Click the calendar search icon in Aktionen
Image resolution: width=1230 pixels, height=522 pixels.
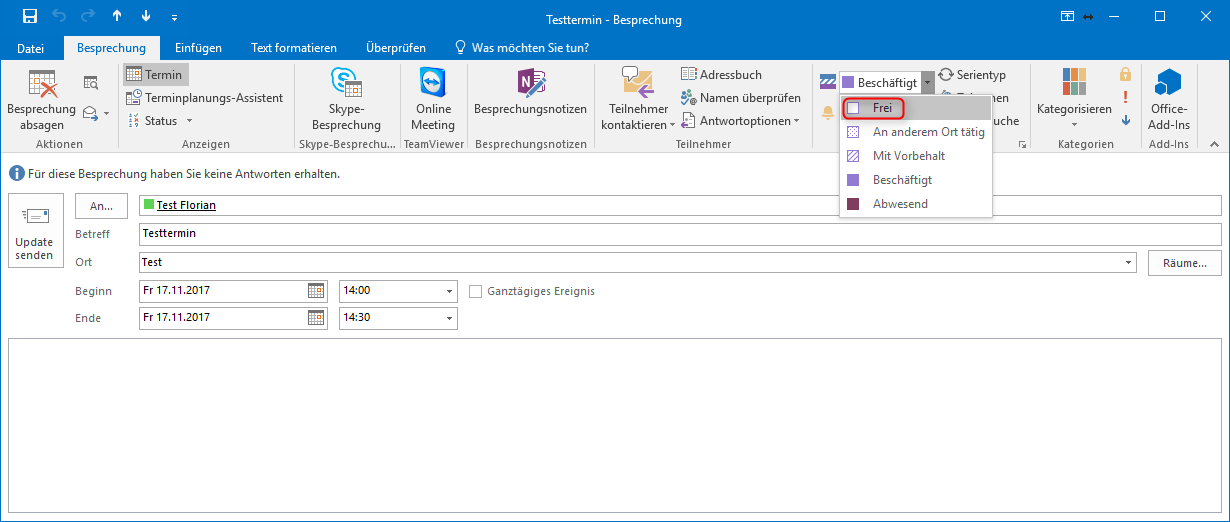coord(91,83)
